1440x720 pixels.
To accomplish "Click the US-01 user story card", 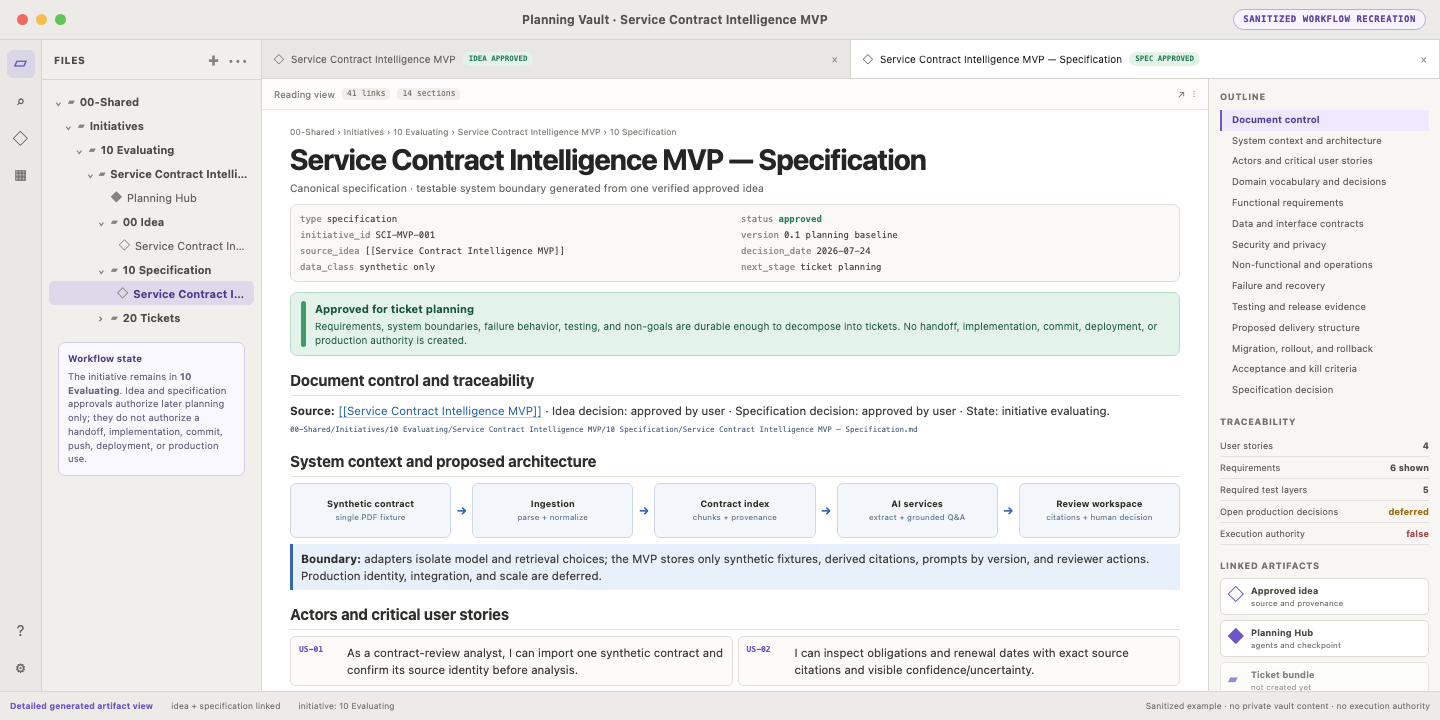I will coord(510,661).
